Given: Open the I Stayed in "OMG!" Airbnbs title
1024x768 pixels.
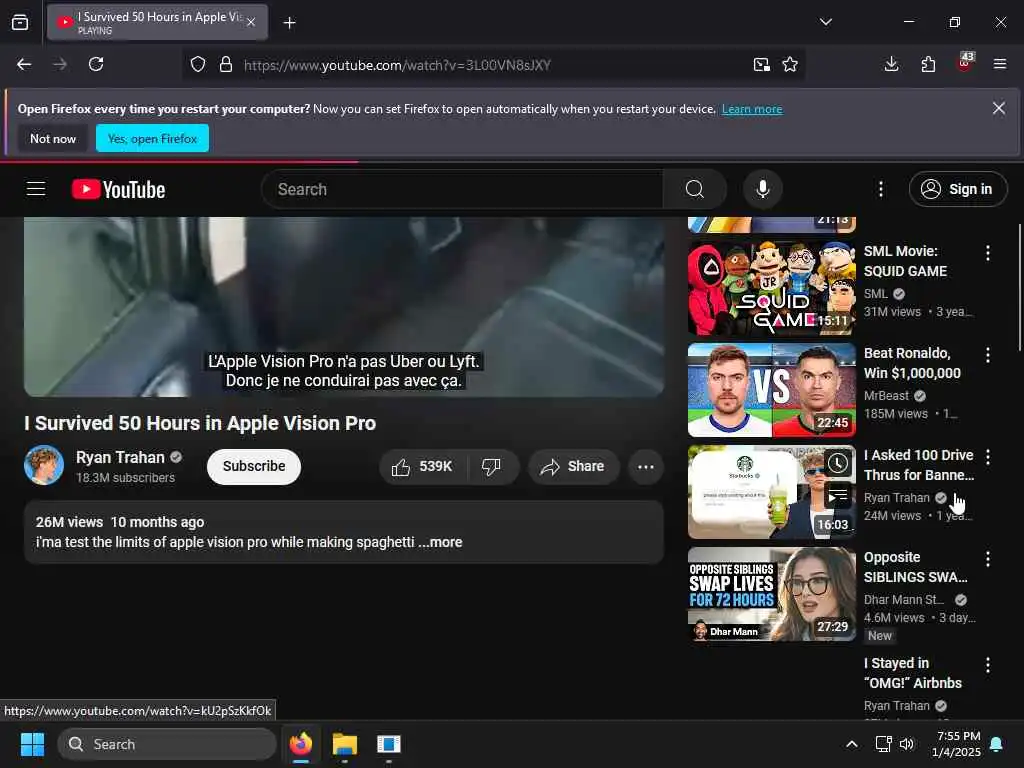Looking at the screenshot, I should (912, 673).
